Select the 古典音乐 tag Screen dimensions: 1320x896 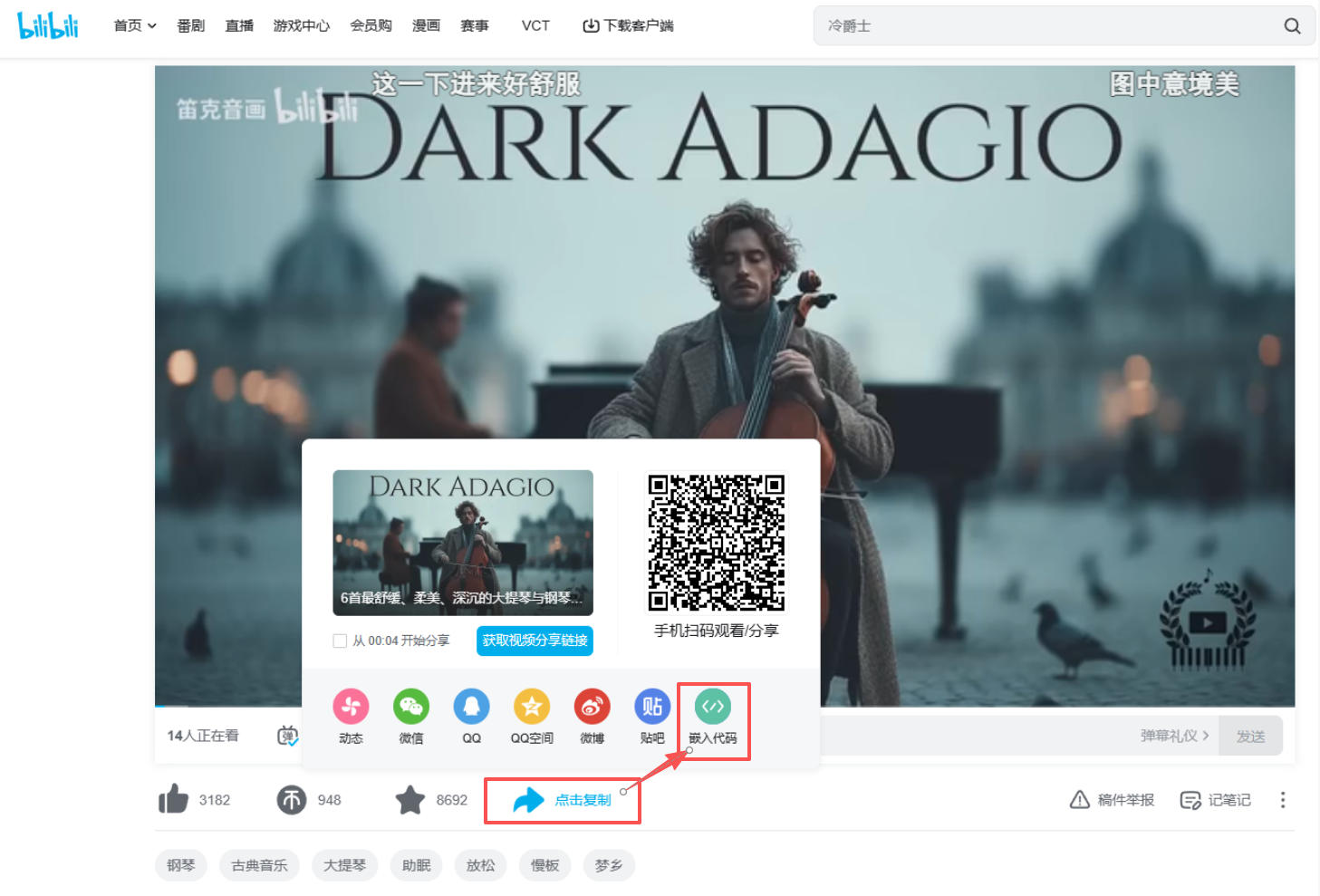point(259,865)
